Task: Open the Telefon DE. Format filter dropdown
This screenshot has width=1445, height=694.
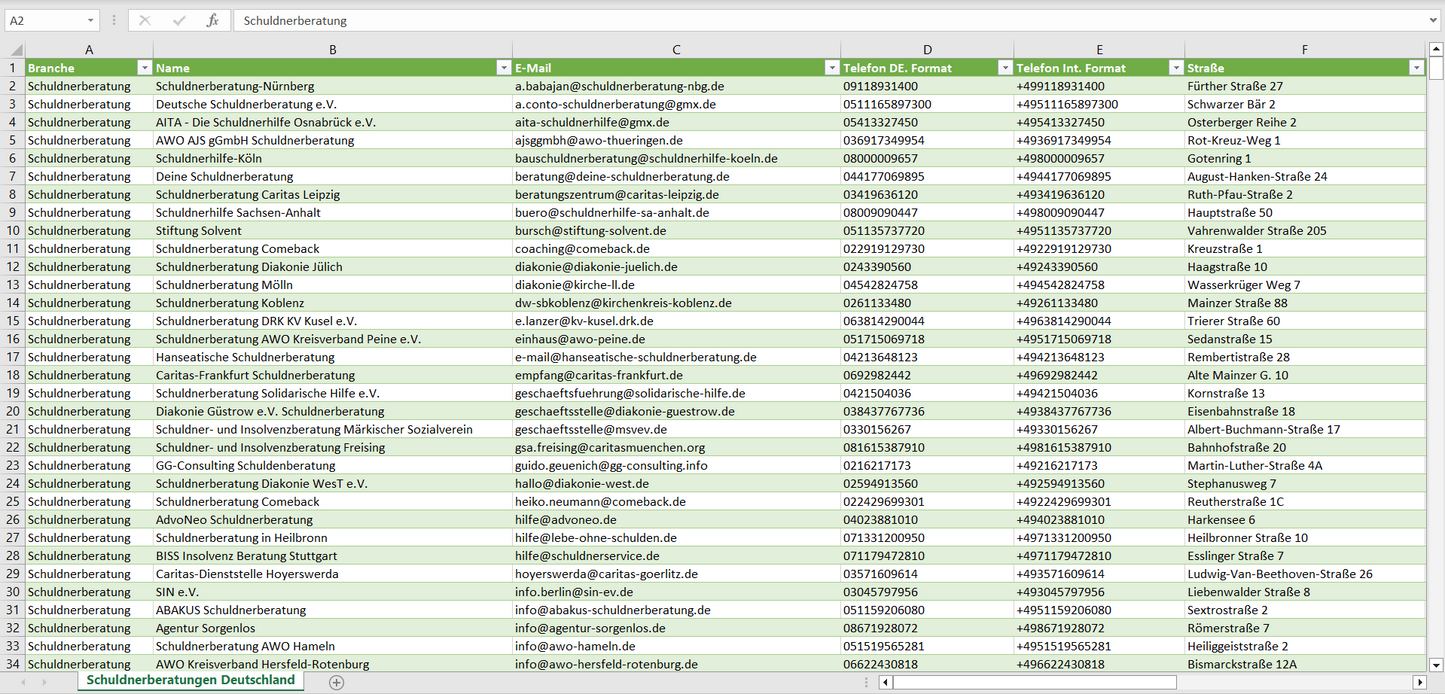Action: point(1005,68)
